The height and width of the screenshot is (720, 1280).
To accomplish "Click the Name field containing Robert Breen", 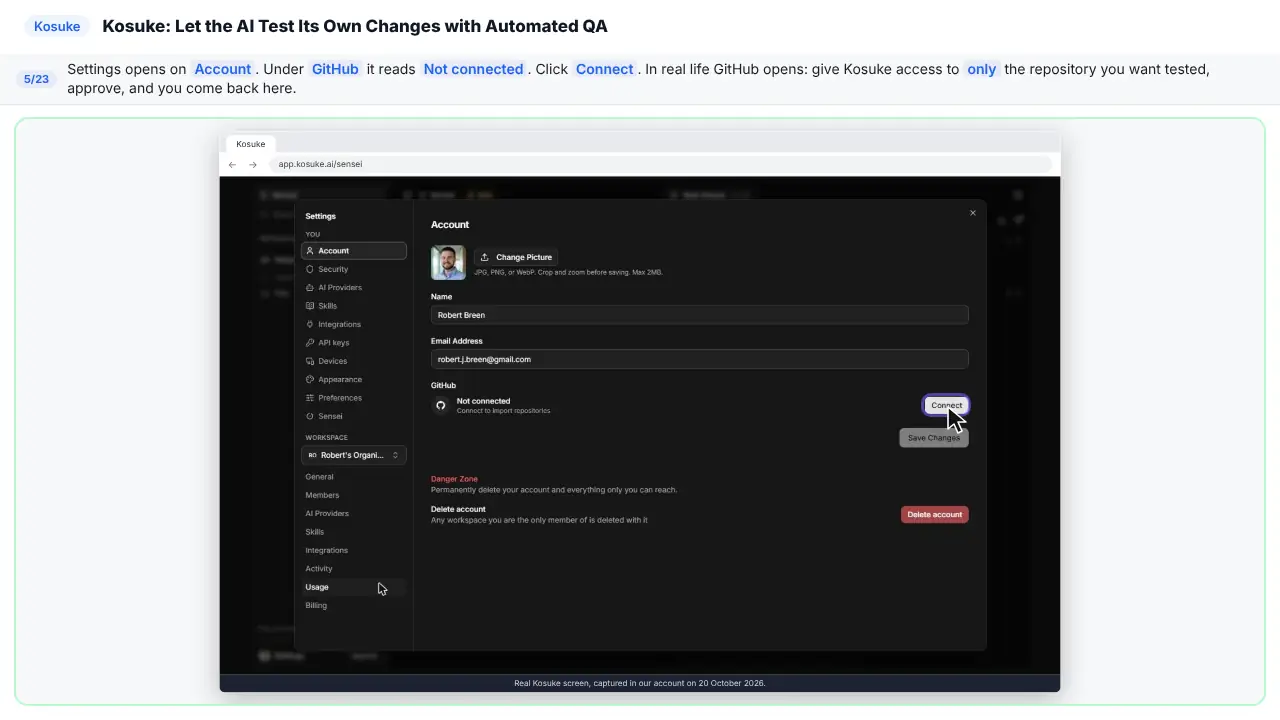I will pos(699,315).
